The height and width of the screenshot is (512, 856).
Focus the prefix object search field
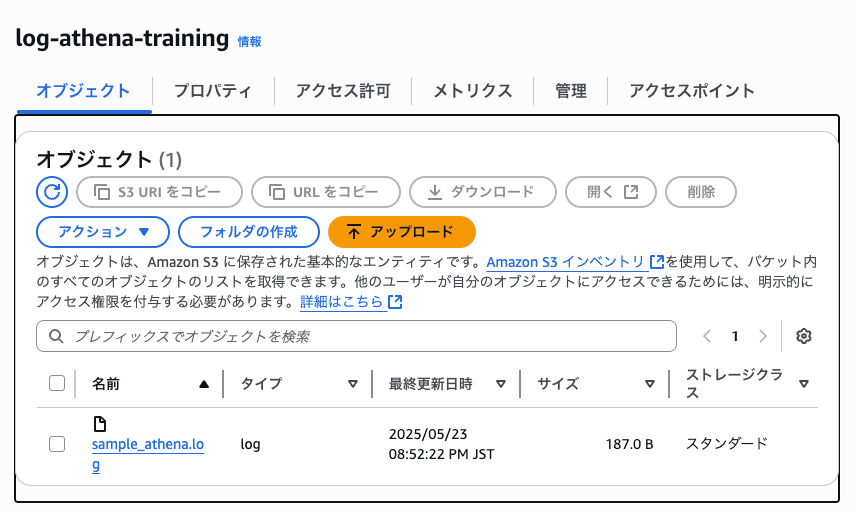(x=356, y=336)
